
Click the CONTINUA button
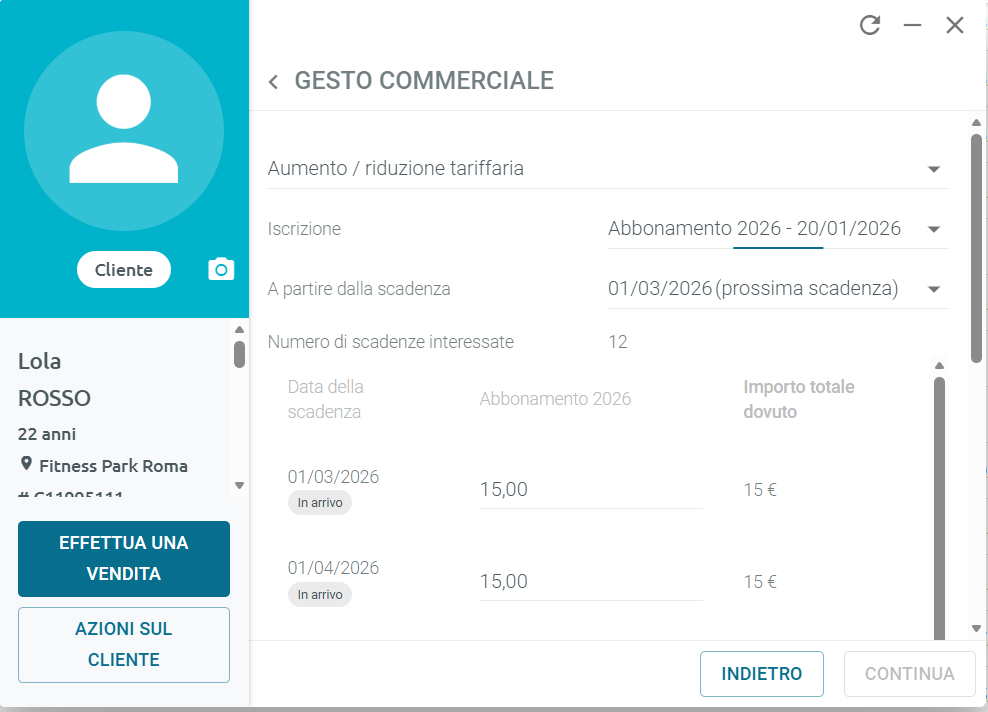909,674
